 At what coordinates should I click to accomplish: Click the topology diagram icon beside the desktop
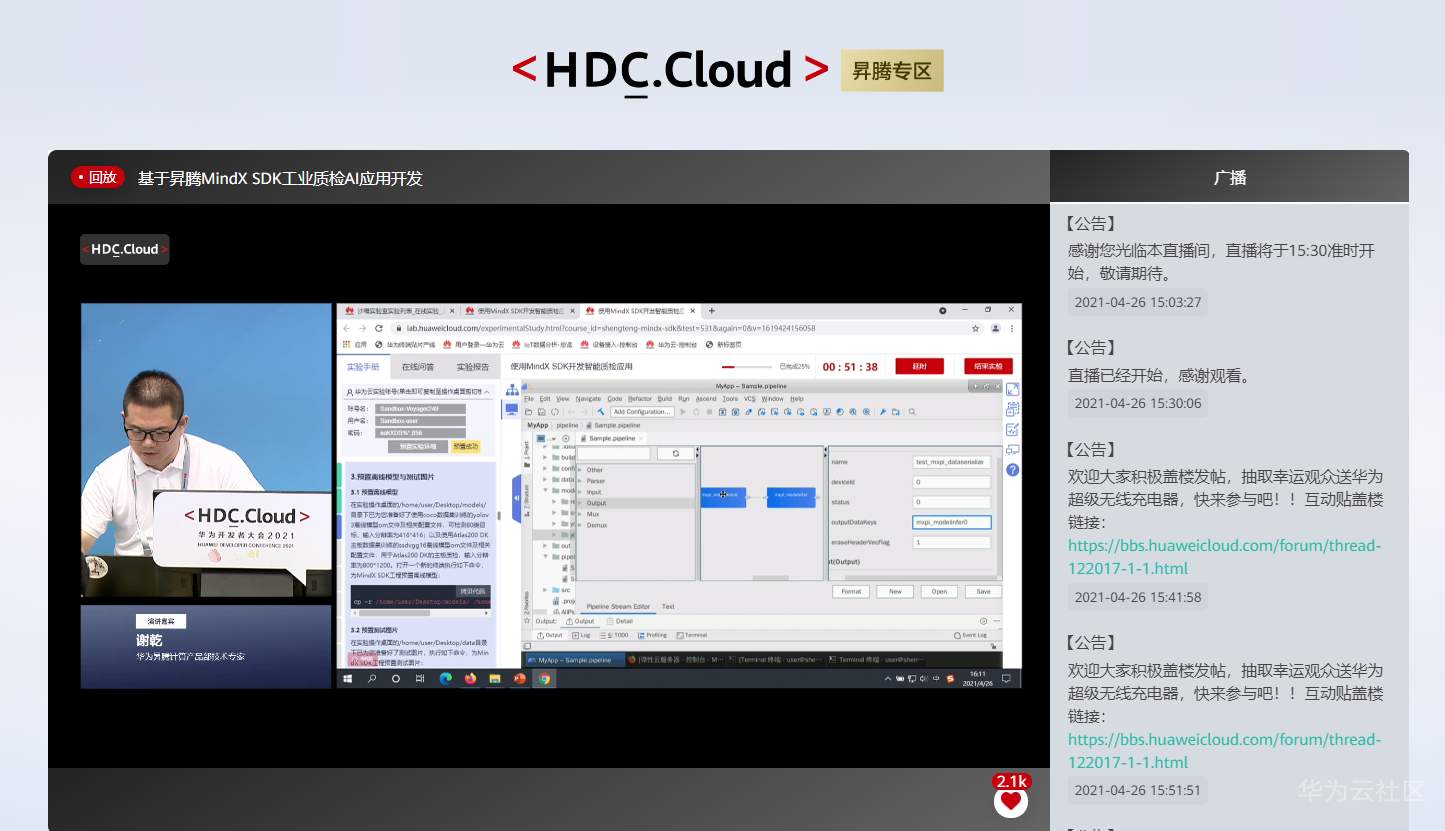[x=511, y=389]
